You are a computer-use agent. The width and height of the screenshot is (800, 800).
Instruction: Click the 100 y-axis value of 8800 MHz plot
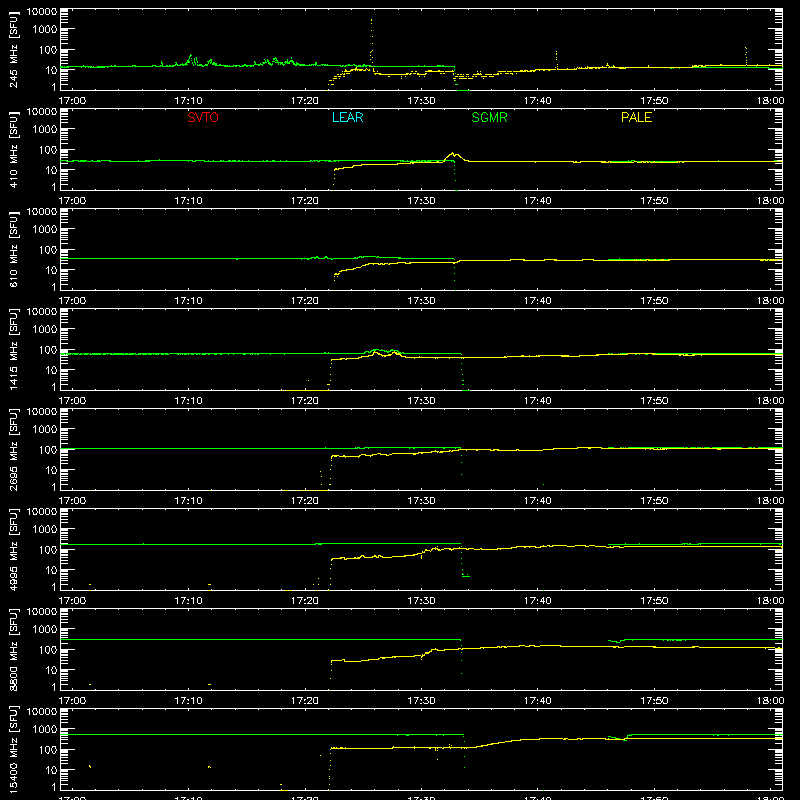click(48, 650)
